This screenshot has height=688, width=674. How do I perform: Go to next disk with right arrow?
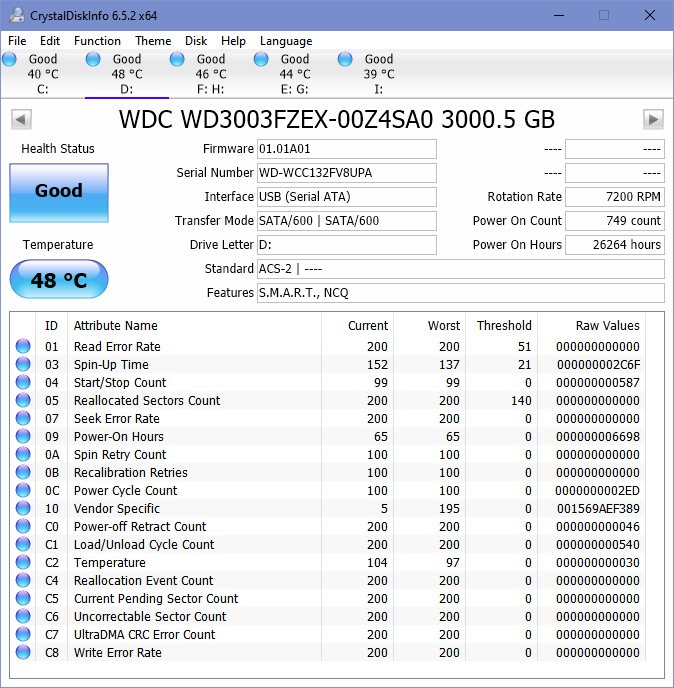click(653, 119)
